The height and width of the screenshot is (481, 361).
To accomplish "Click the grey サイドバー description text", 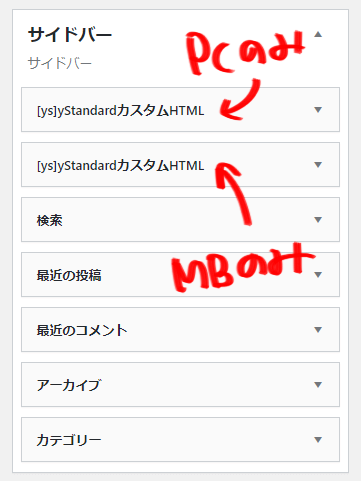I will pos(60,63).
